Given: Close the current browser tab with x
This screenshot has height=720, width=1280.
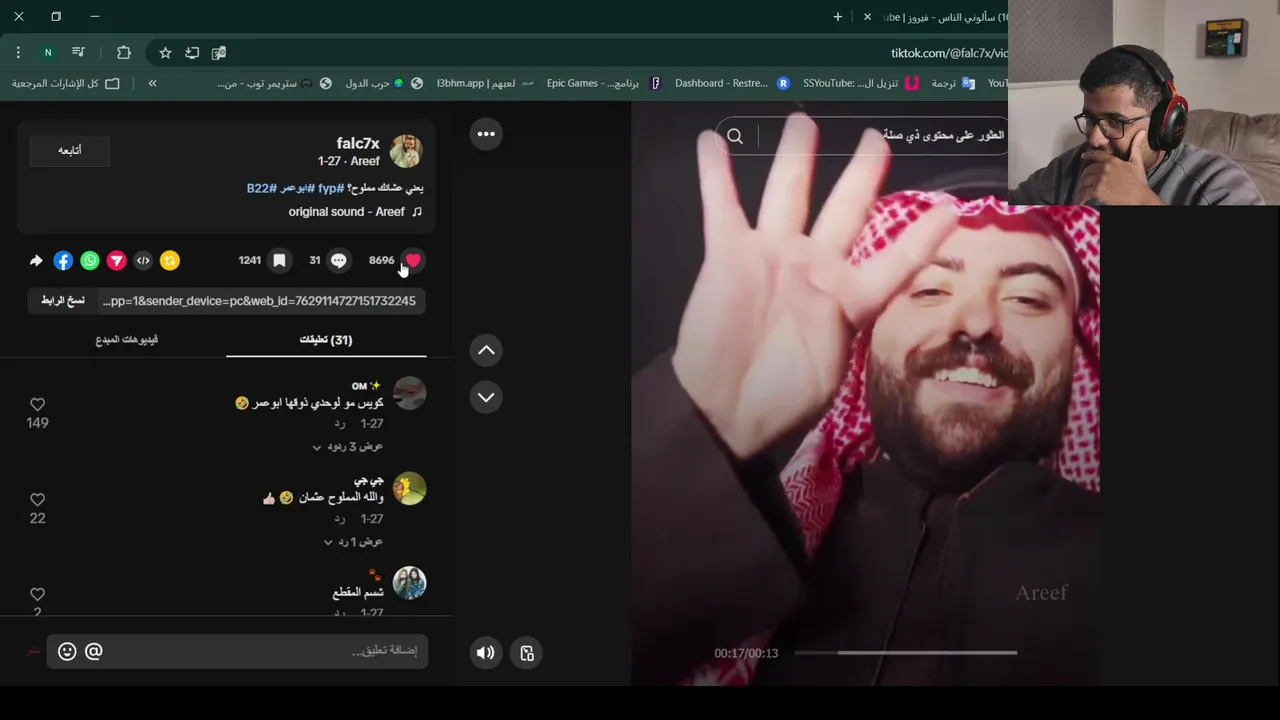Looking at the screenshot, I should pos(867,16).
